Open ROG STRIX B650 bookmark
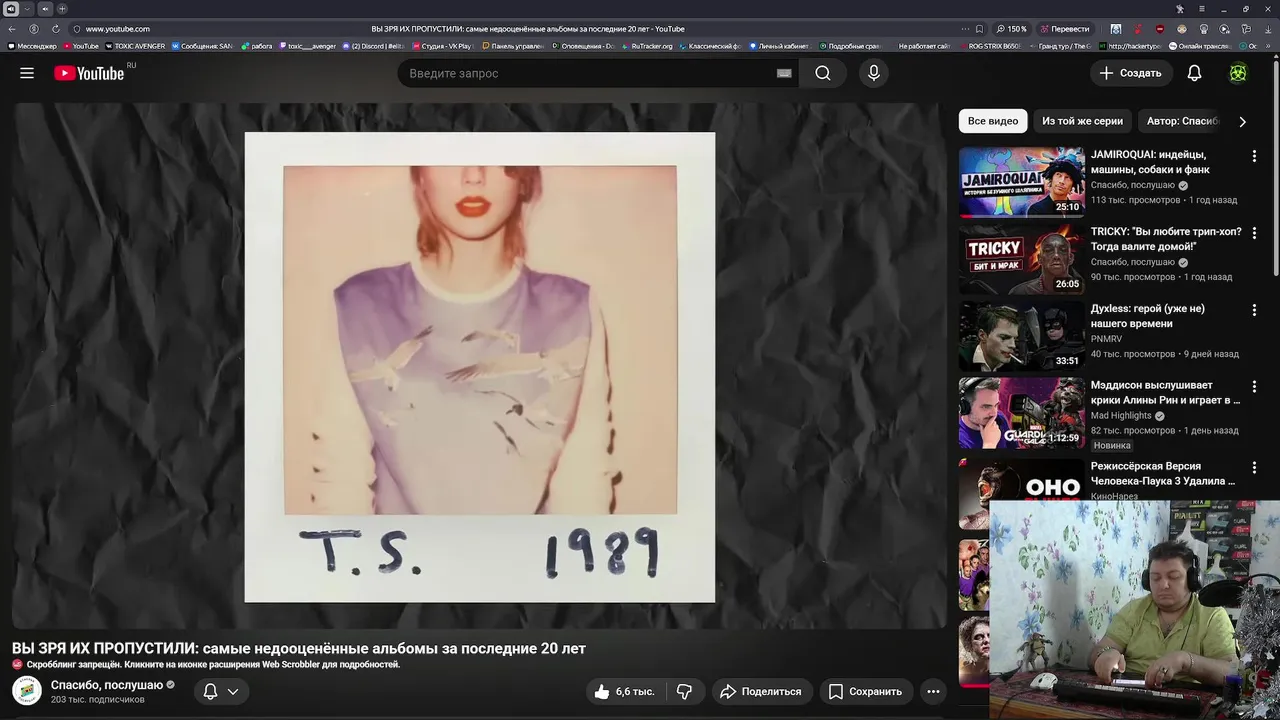The width and height of the screenshot is (1280, 720). [x=990, y=46]
